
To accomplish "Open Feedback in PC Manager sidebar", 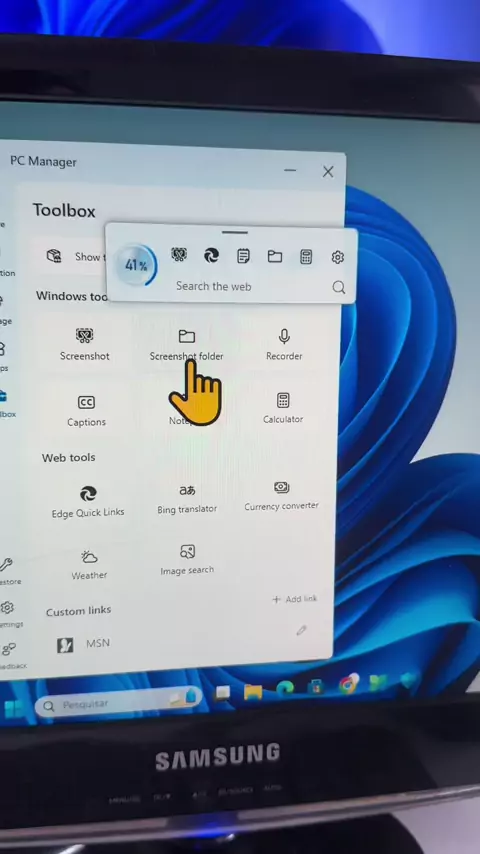I will (x=9, y=655).
